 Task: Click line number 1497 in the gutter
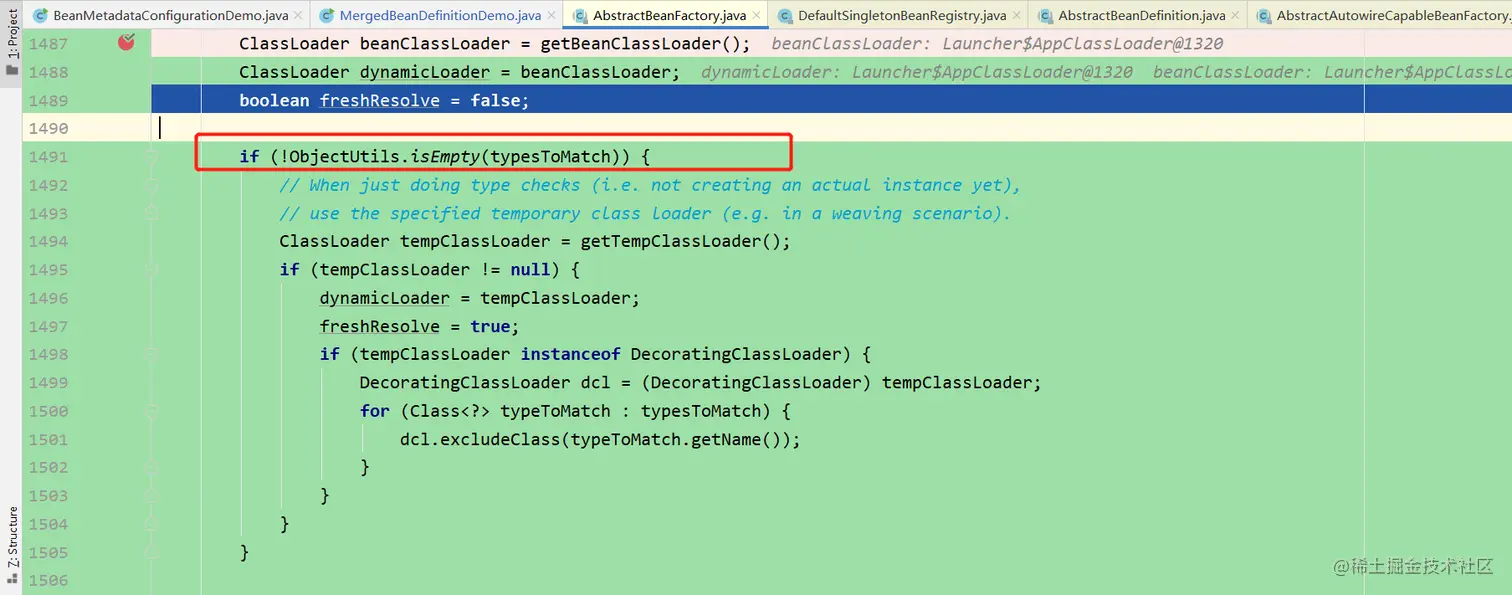point(49,326)
